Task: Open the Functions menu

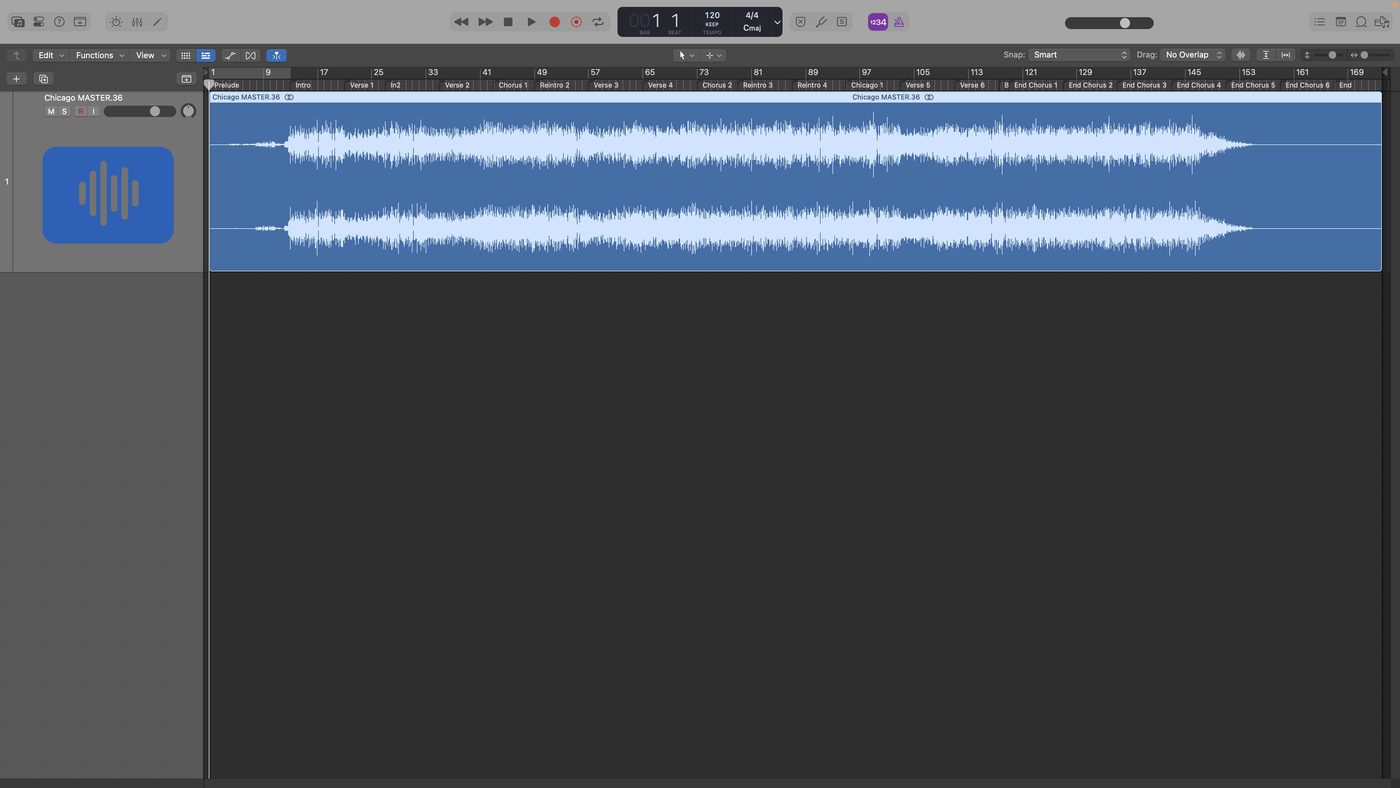Action: pos(100,55)
